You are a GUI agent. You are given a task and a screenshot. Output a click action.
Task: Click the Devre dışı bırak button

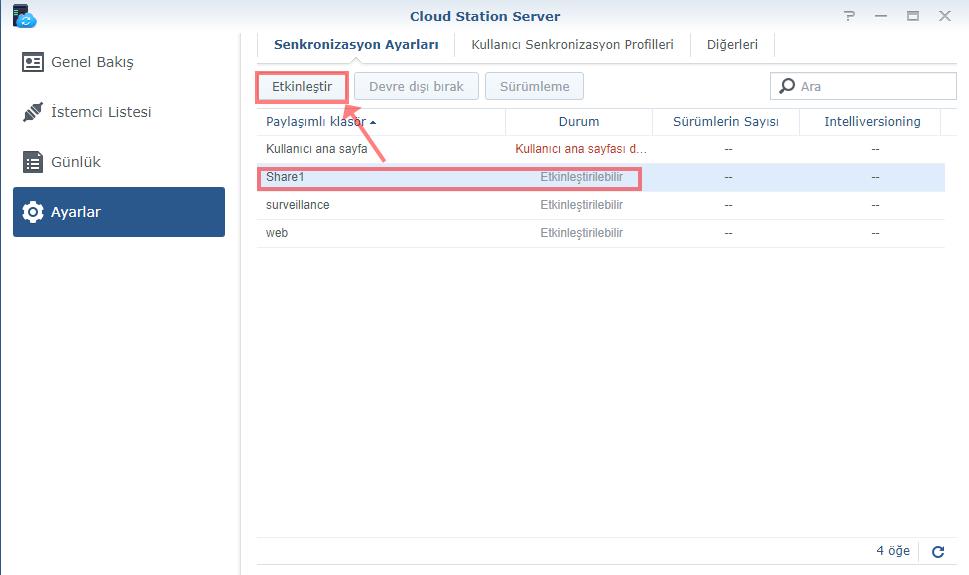click(x=416, y=87)
